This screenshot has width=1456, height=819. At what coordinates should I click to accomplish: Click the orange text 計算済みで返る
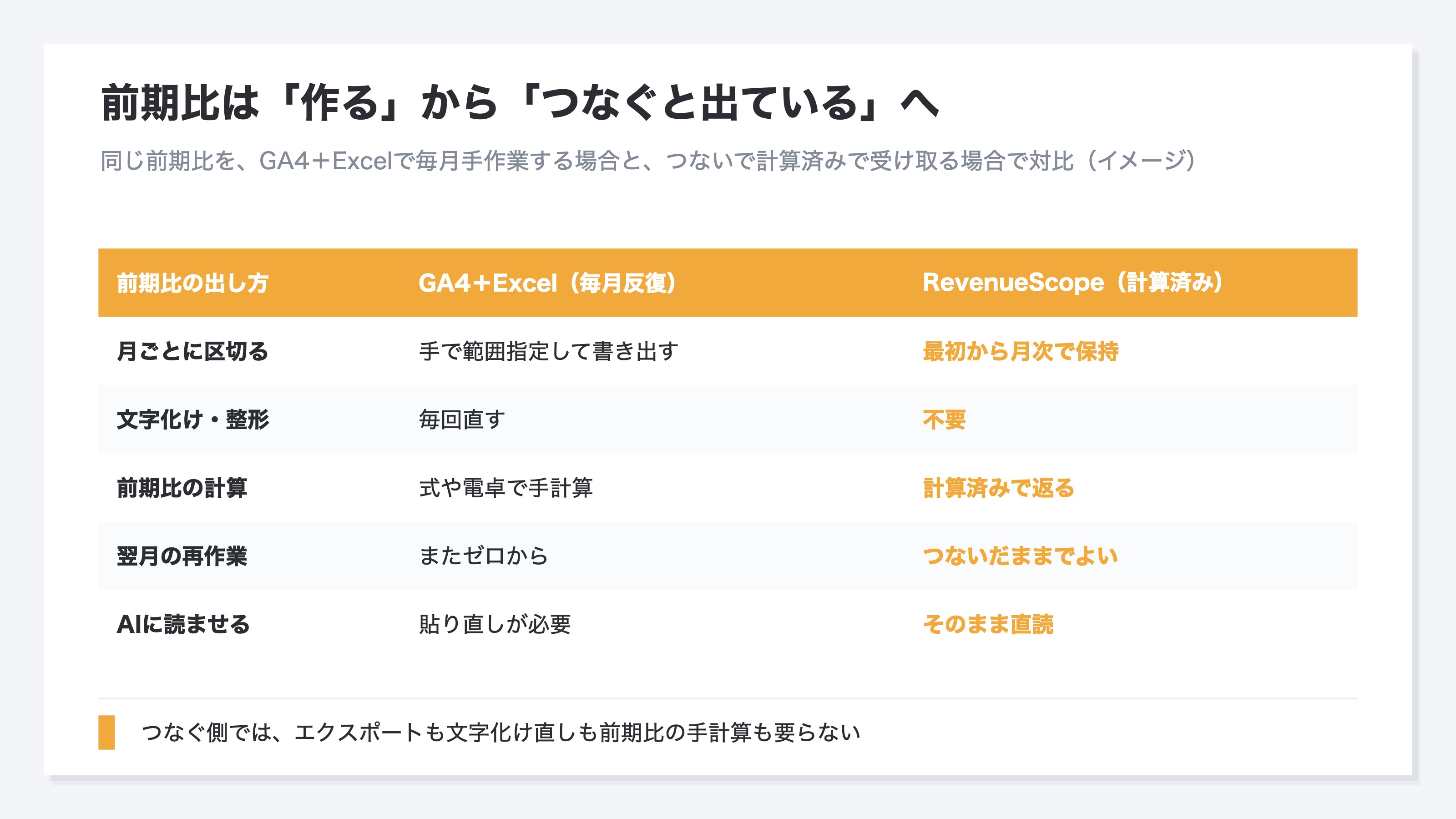coord(999,488)
